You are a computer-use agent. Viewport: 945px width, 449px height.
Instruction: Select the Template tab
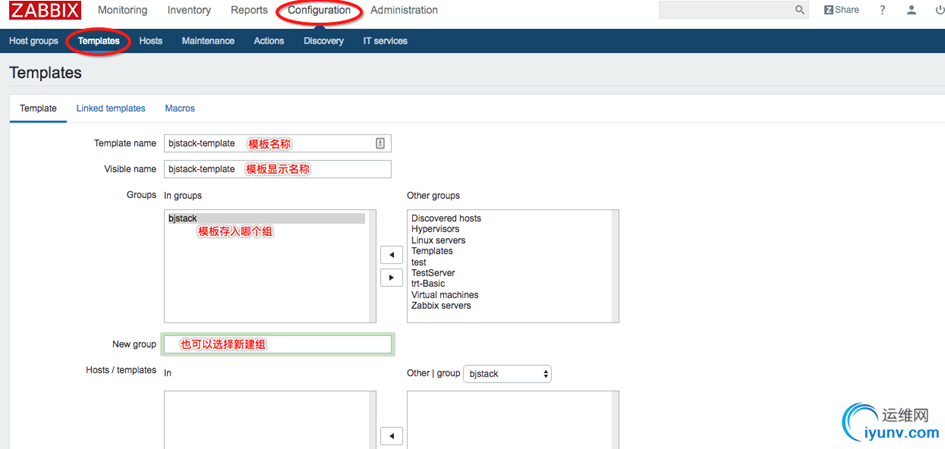(x=39, y=108)
